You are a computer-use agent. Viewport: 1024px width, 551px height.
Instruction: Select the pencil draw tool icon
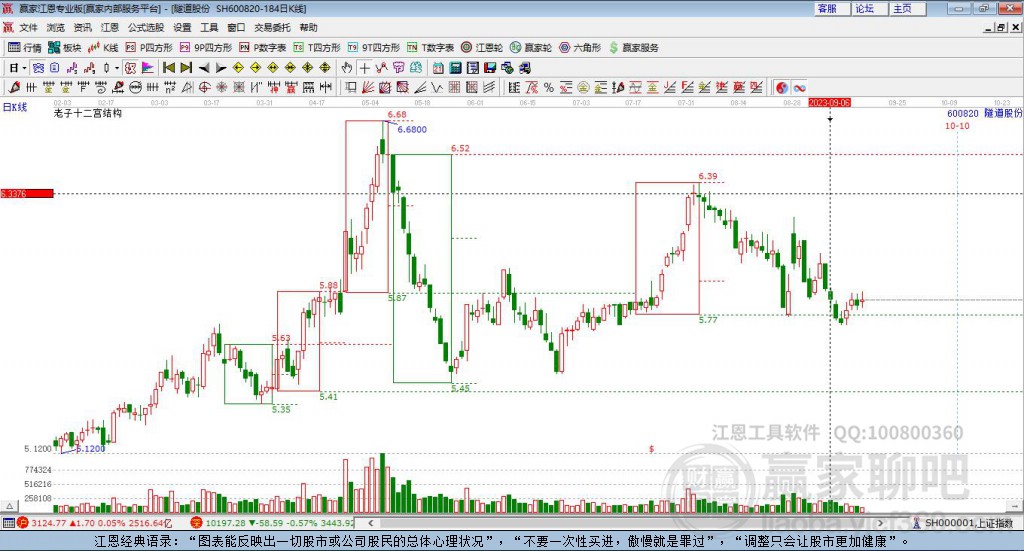[x=14, y=87]
